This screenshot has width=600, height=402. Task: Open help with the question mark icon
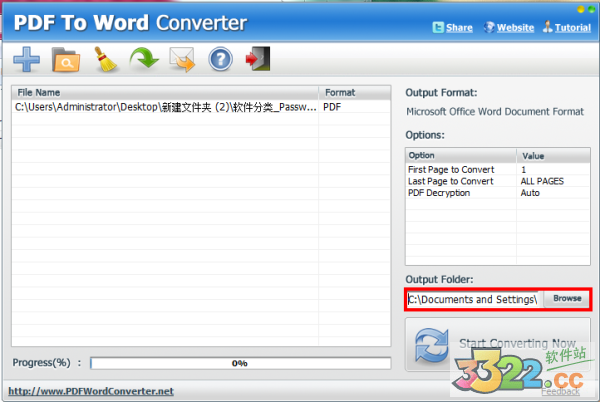click(x=220, y=59)
